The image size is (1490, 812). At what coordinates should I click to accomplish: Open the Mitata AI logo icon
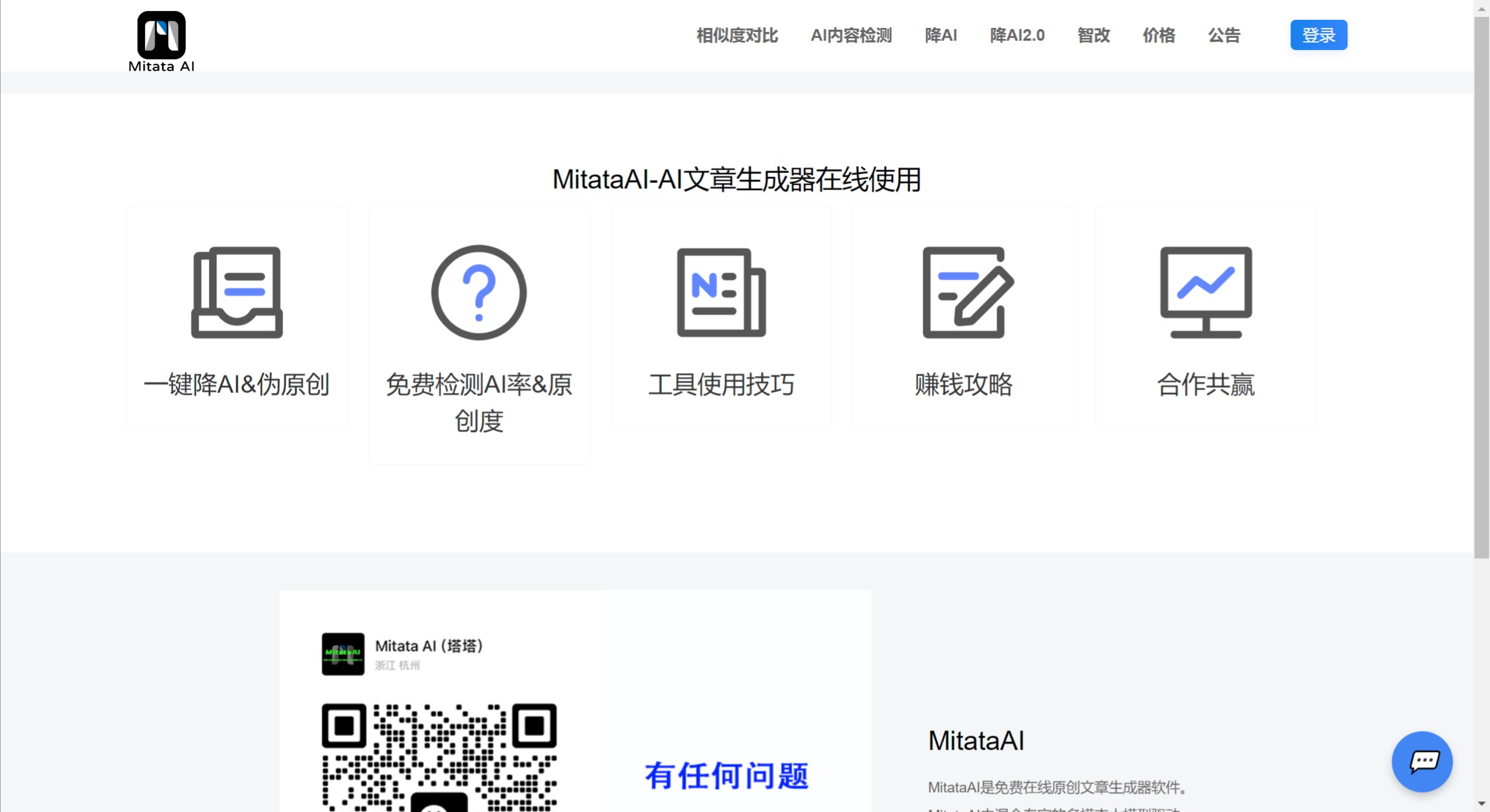pos(160,35)
